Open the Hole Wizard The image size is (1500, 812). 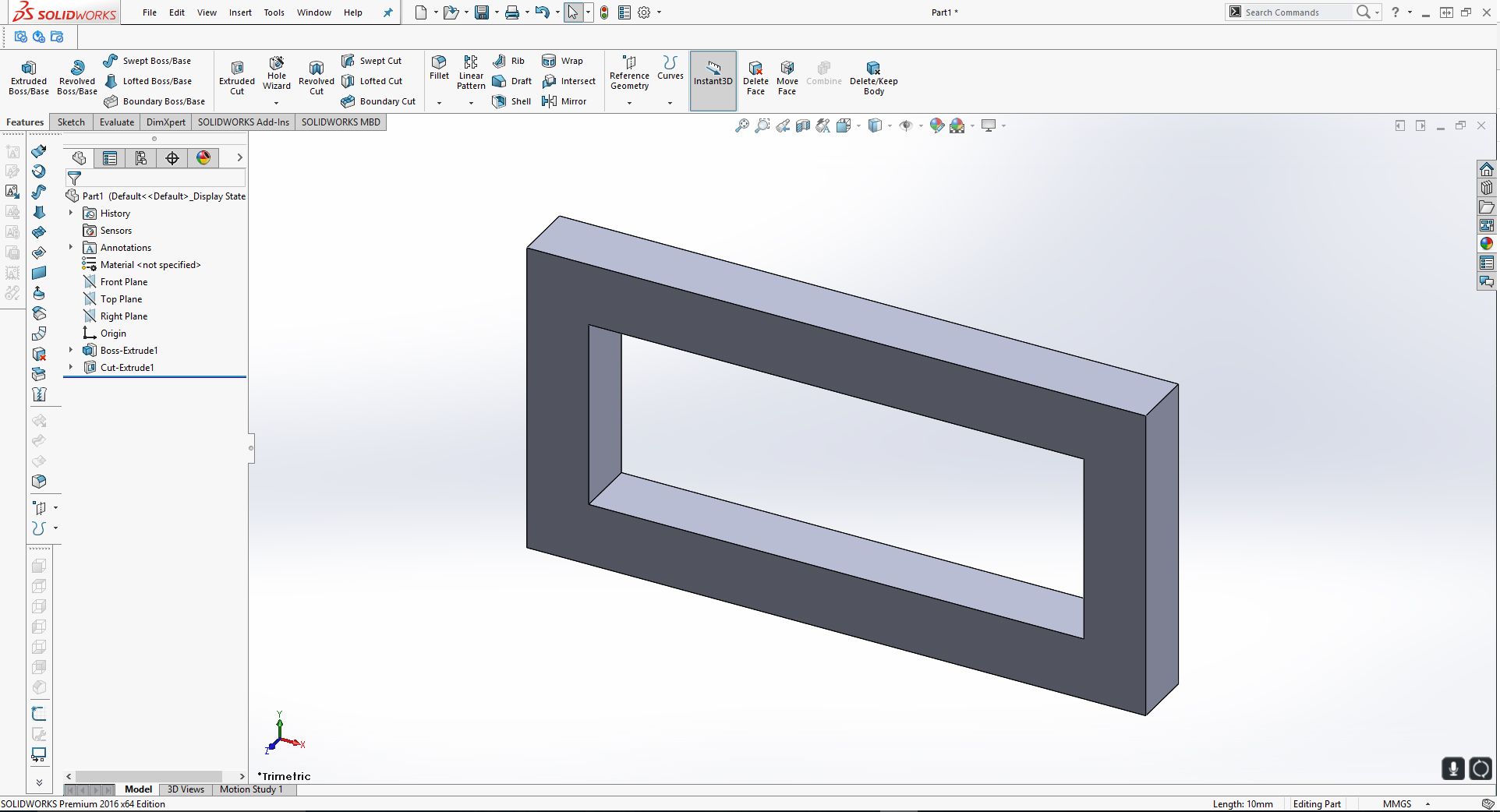[x=277, y=73]
